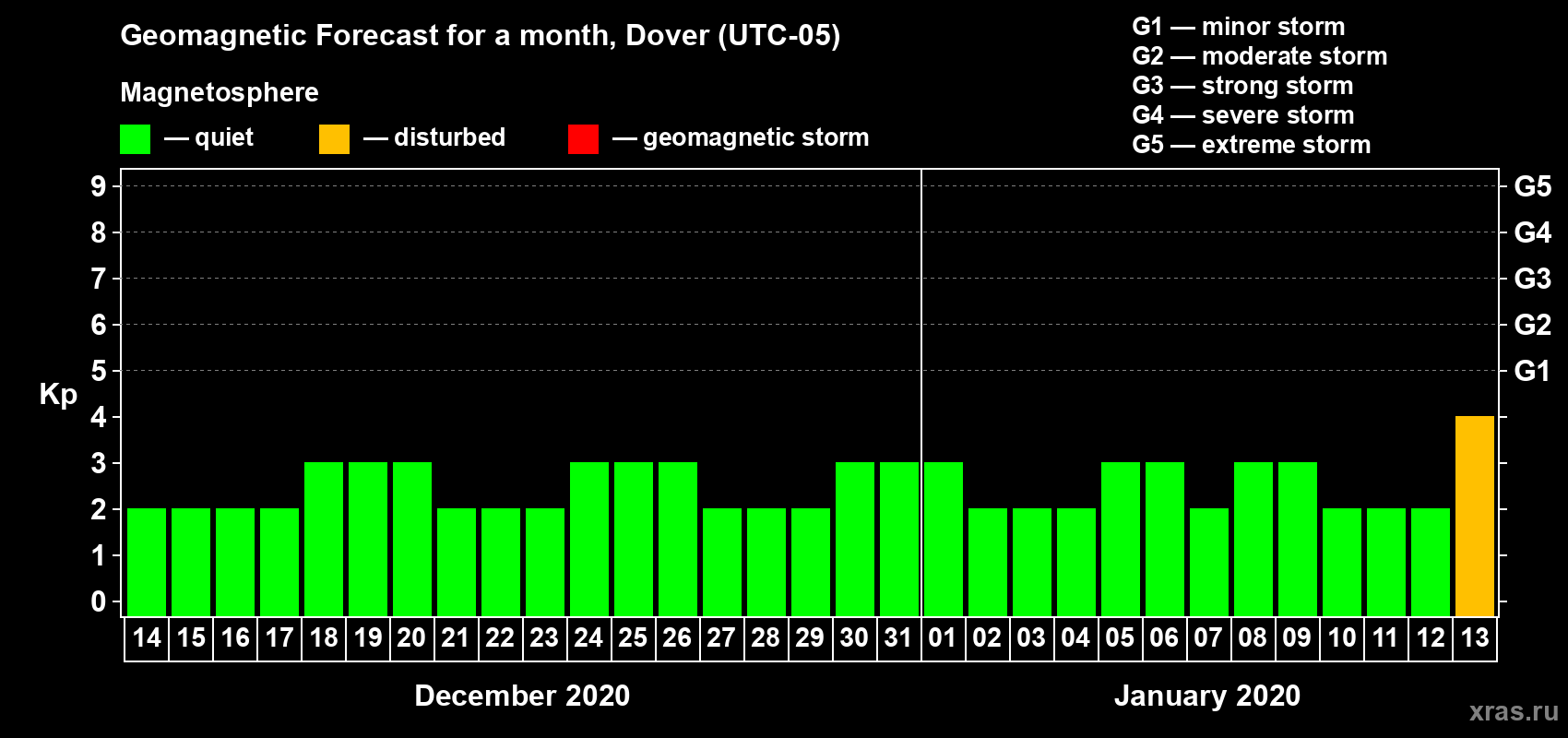Click the Kp axis title
Image resolution: width=1568 pixels, height=738 pixels.
pyautogui.click(x=58, y=395)
